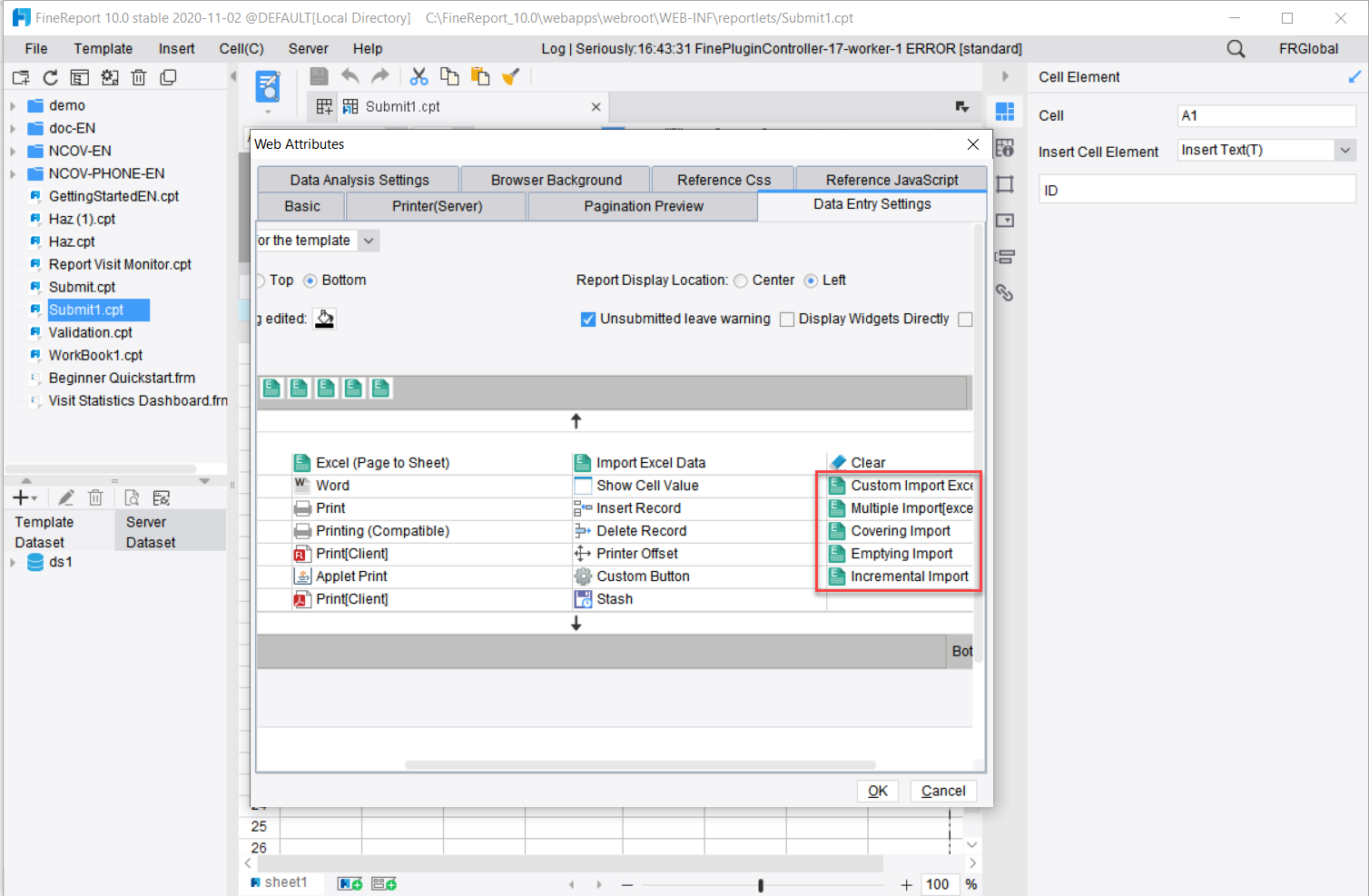This screenshot has width=1369, height=896.
Task: Click the undo arrow in the toolbar
Action: [350, 77]
